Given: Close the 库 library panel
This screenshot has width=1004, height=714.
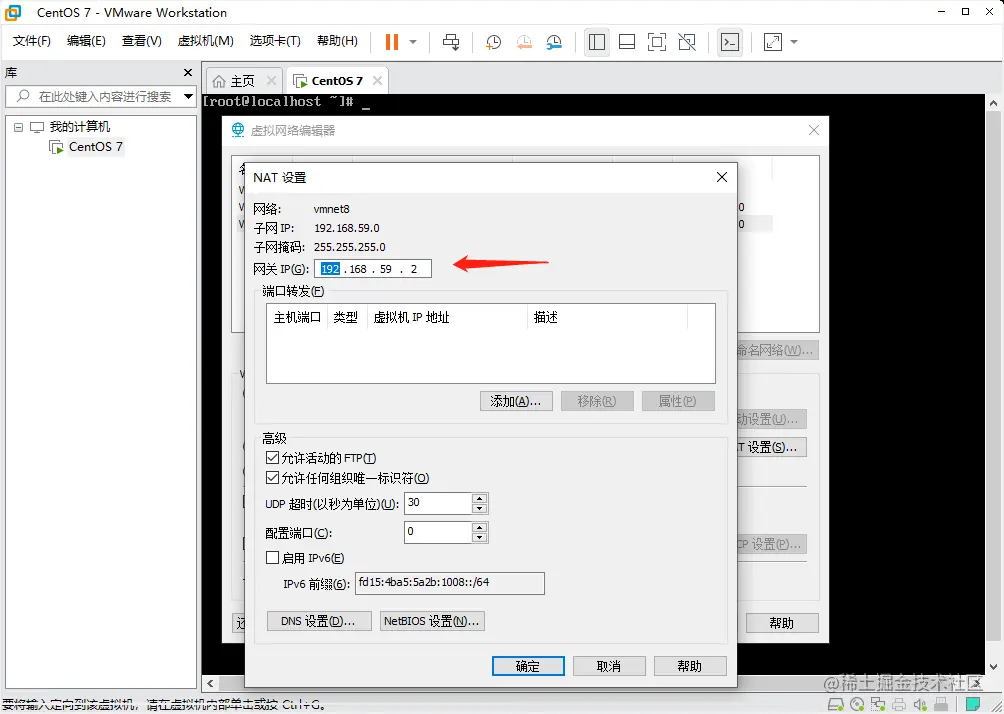Looking at the screenshot, I should click(188, 73).
